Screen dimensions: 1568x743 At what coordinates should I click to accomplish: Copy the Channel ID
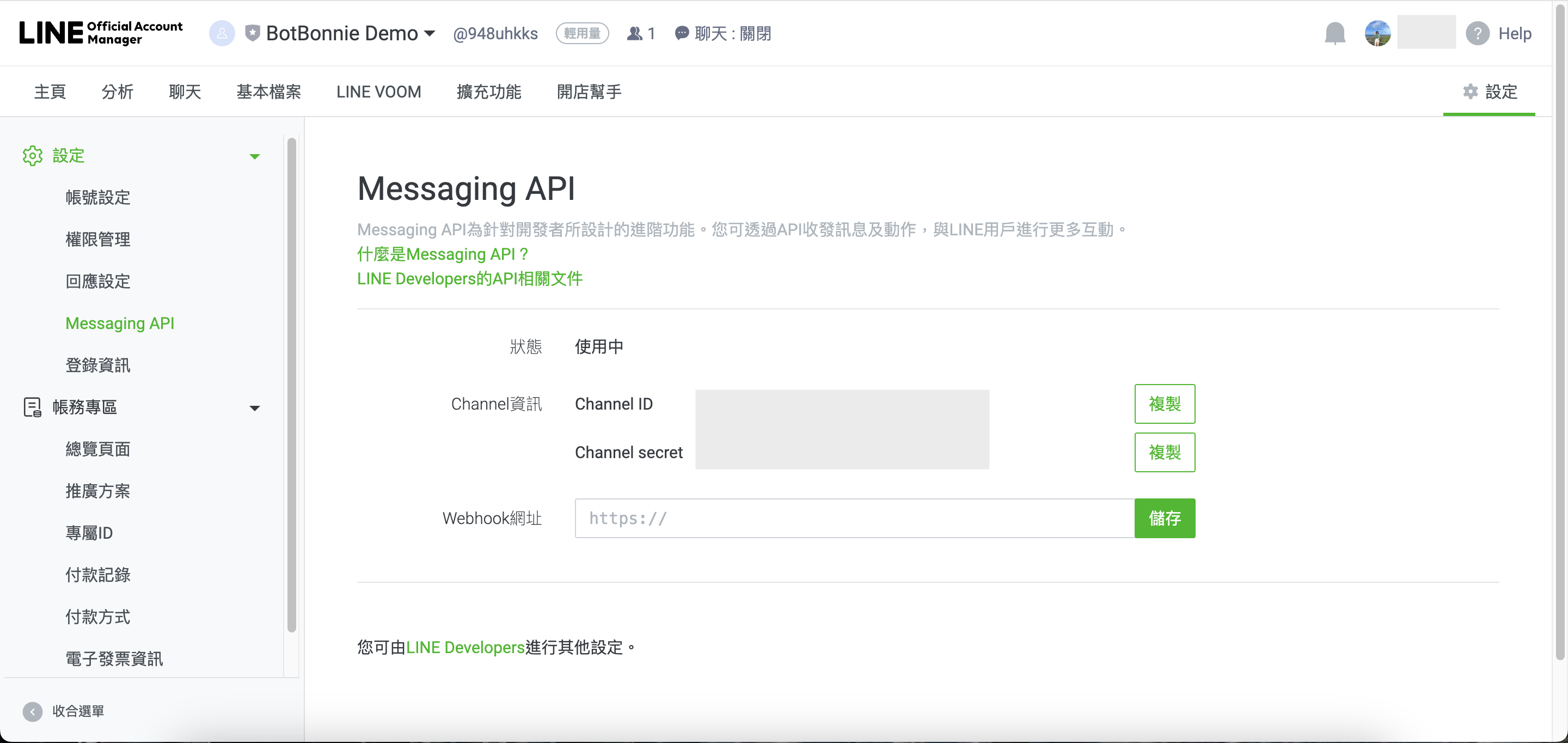pyautogui.click(x=1164, y=404)
